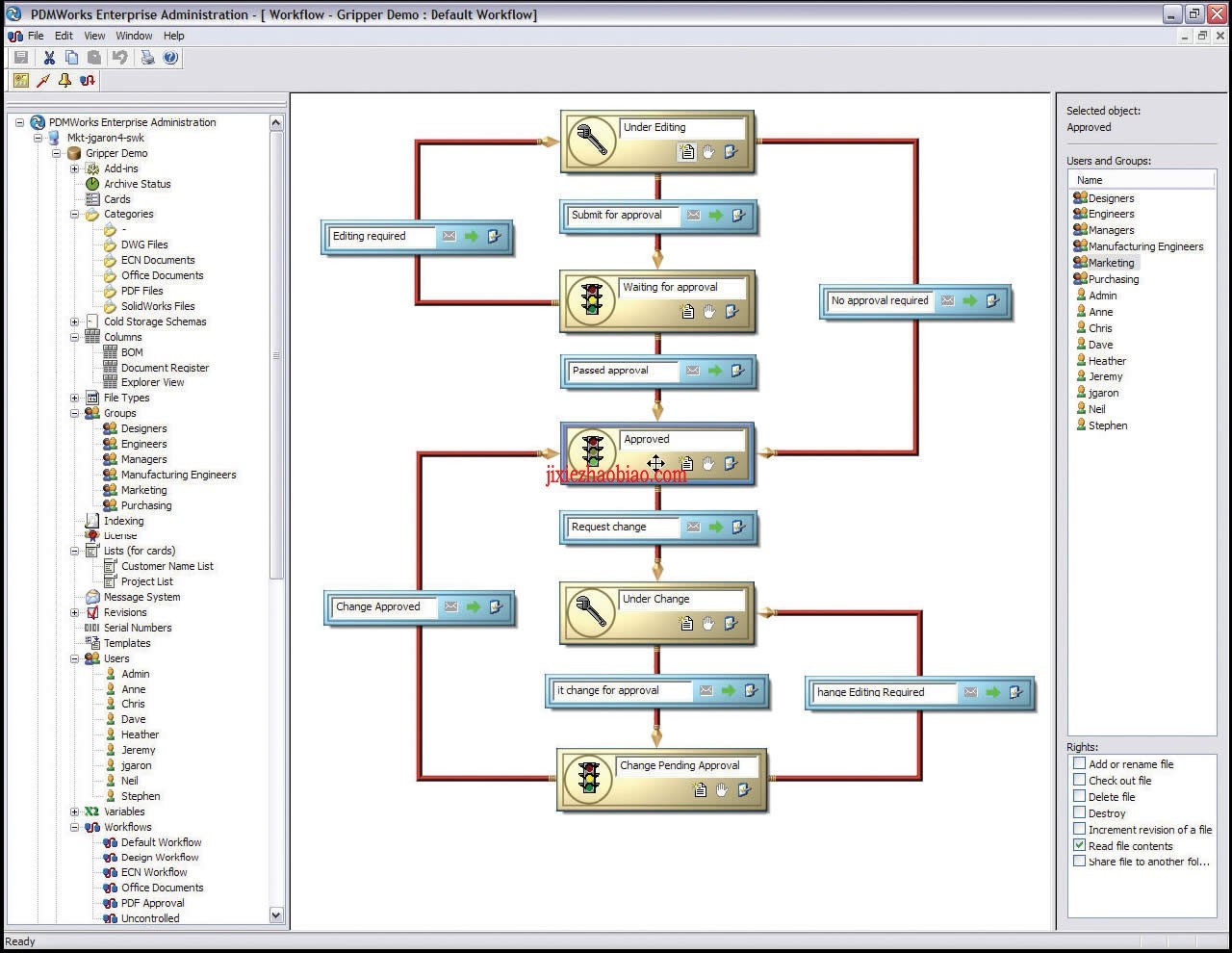Expand the Add-ins tree node
This screenshot has height=953, width=1232.
click(x=75, y=168)
